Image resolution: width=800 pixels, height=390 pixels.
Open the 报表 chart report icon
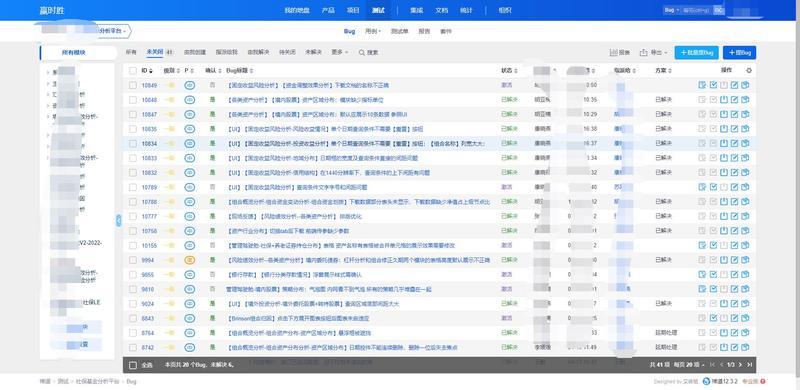[613, 53]
